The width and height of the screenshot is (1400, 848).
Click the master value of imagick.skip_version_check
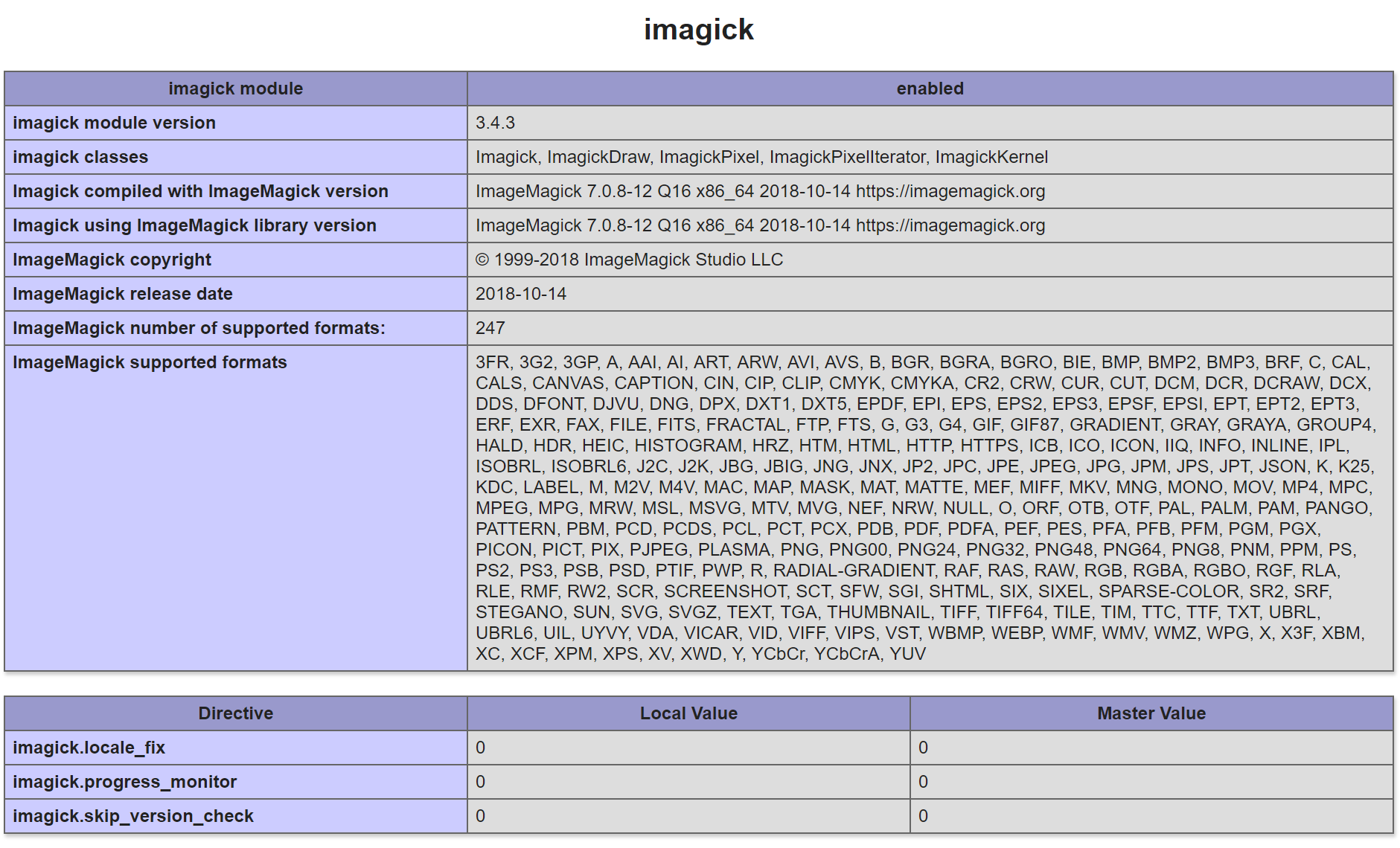[923, 816]
